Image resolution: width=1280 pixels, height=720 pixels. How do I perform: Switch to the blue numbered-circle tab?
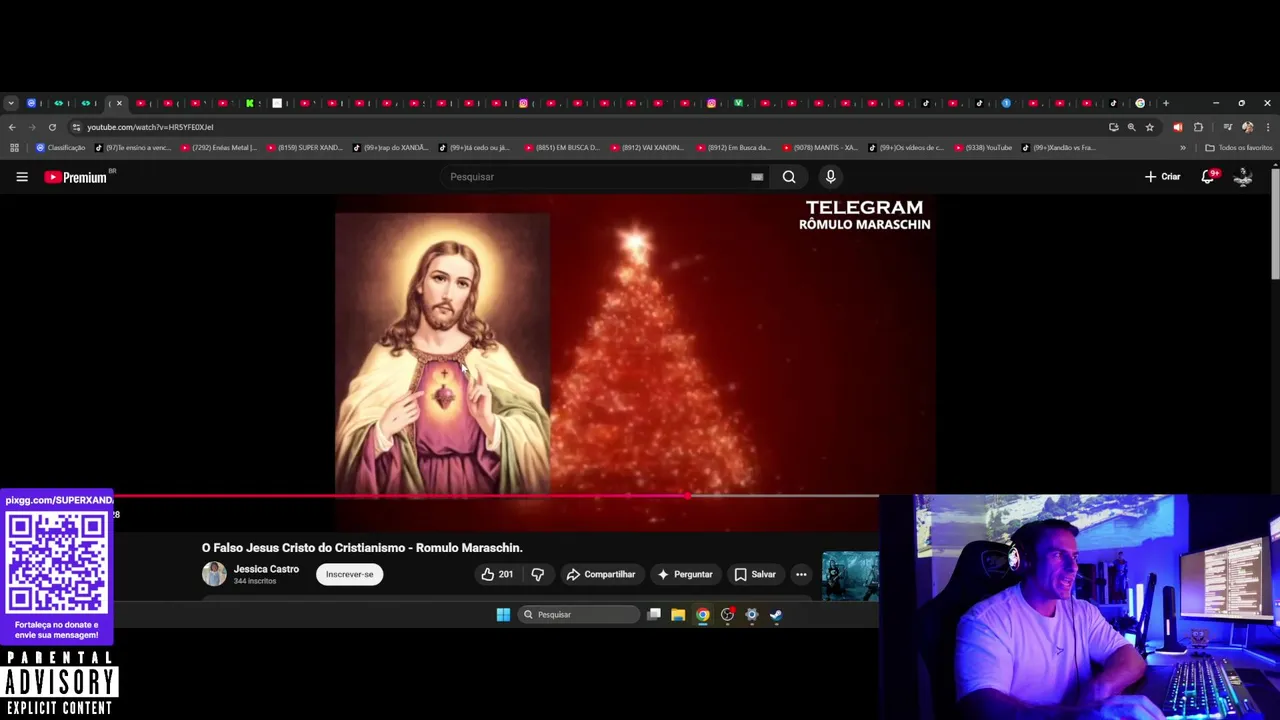1006,103
